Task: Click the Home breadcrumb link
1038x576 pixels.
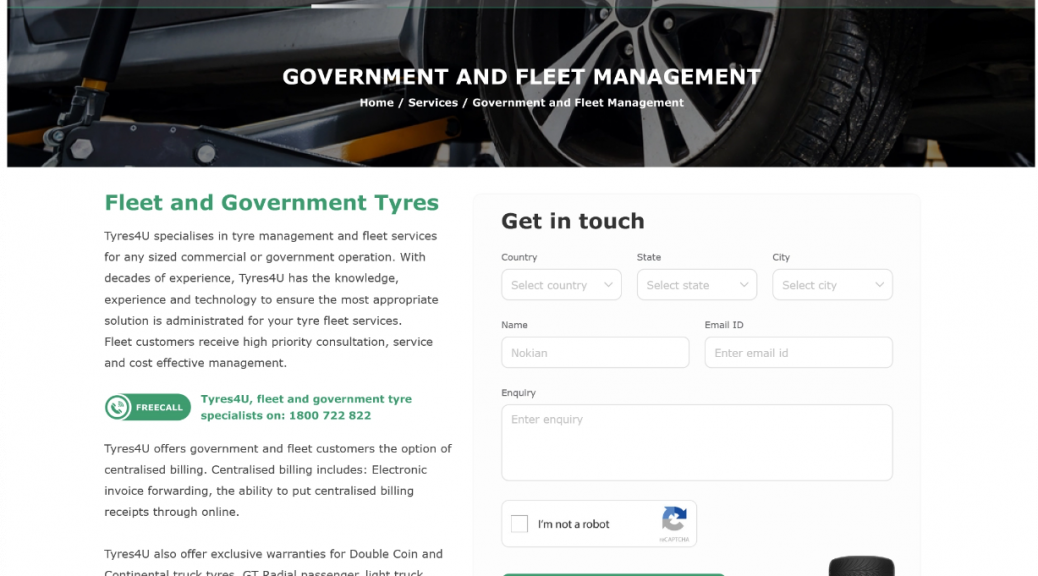Action: pyautogui.click(x=376, y=103)
